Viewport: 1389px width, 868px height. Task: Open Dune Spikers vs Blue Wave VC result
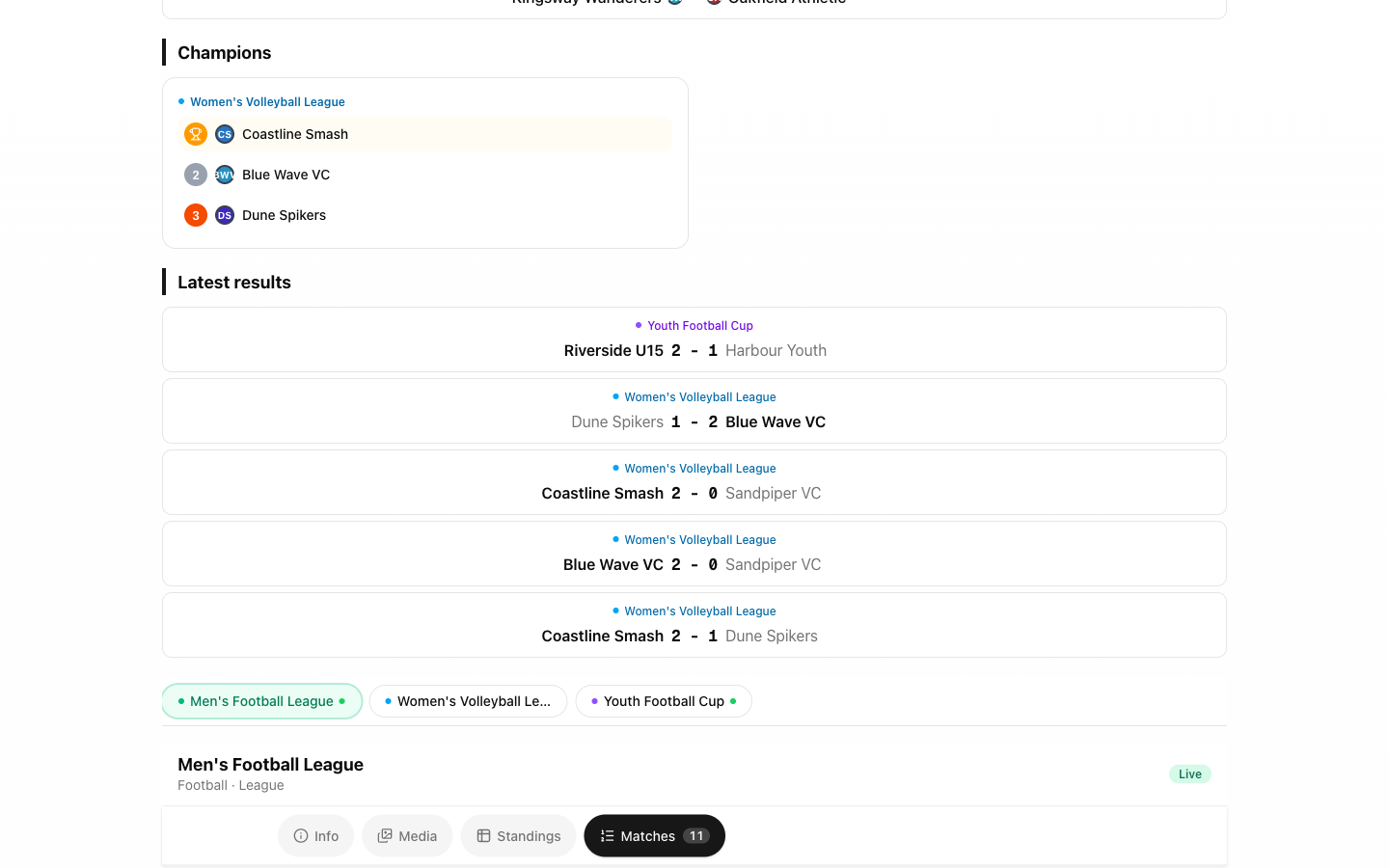point(694,411)
